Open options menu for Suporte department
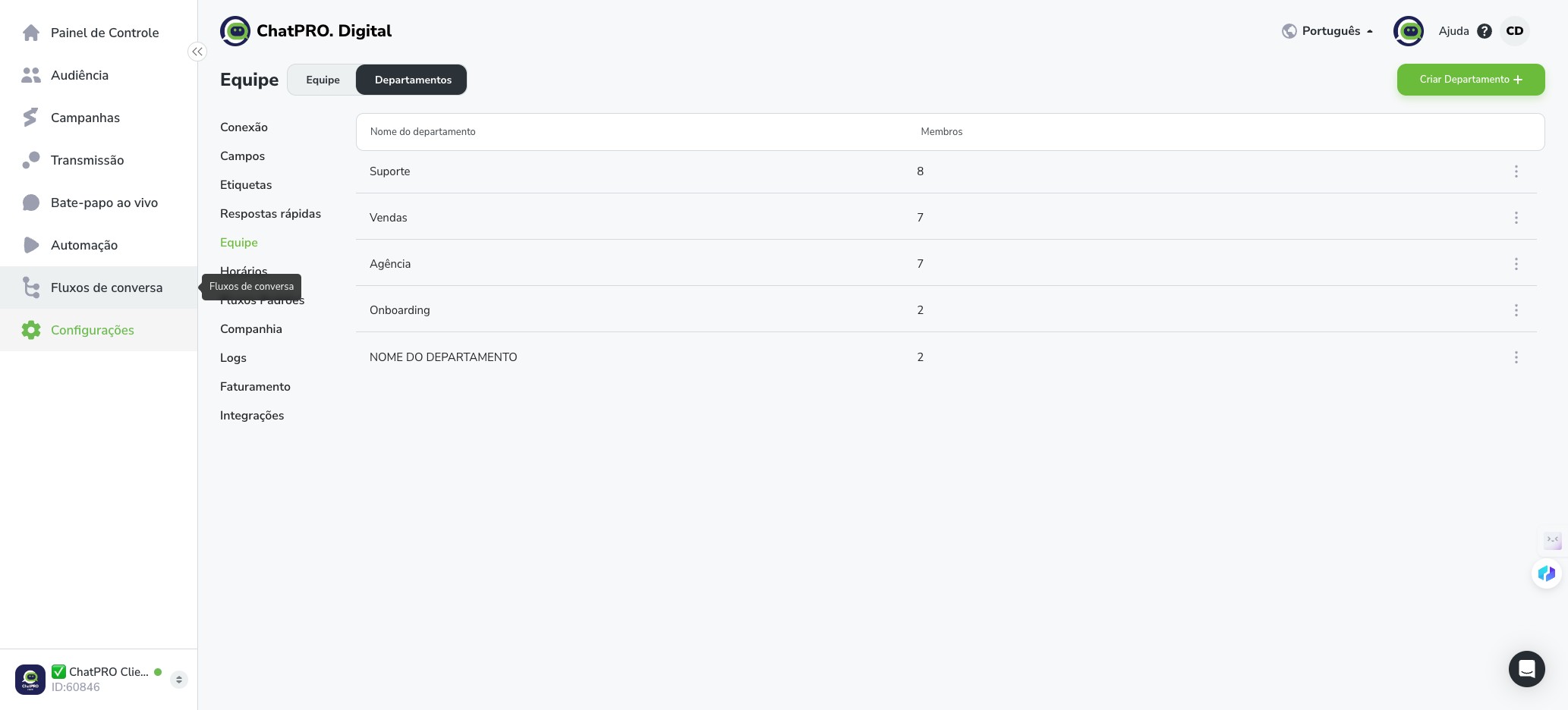The width and height of the screenshot is (1568, 710). [x=1516, y=171]
